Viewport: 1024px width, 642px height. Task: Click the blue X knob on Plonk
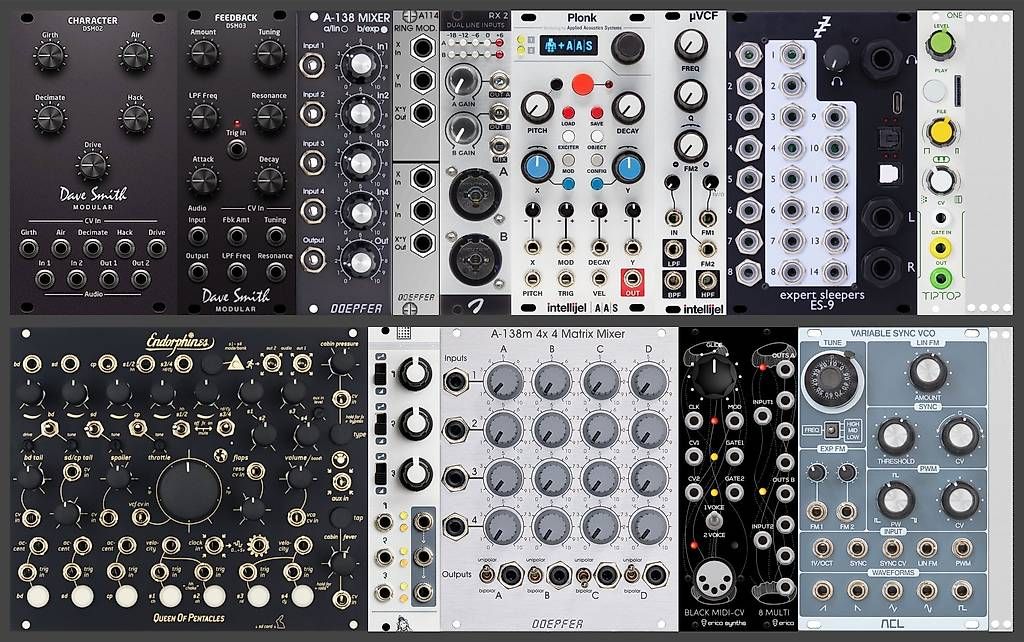(x=537, y=166)
